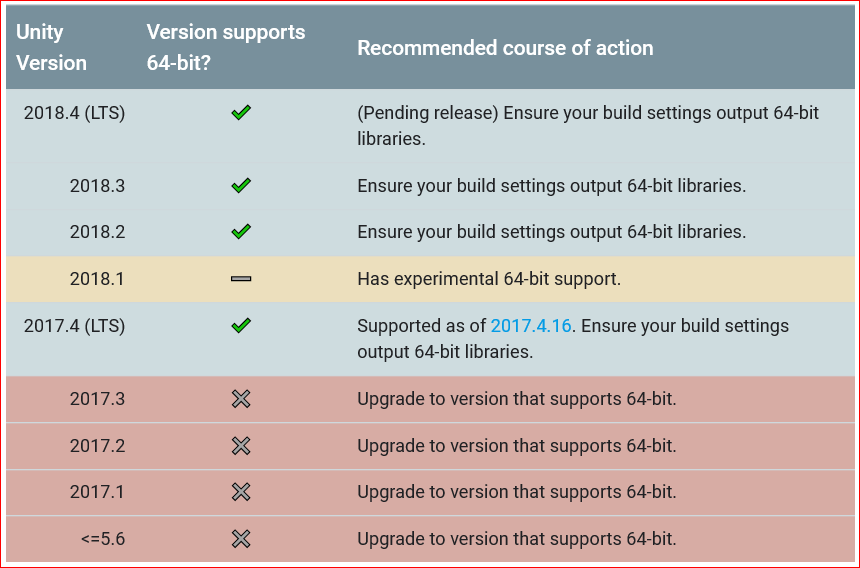Click the 2017.2 upgrade recommendation text

517,446
